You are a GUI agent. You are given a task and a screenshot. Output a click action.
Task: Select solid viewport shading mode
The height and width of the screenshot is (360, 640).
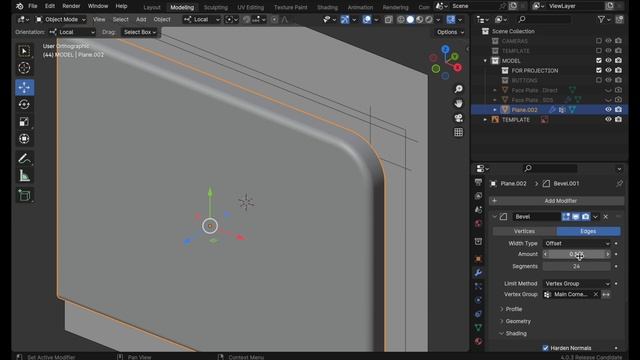click(410, 20)
